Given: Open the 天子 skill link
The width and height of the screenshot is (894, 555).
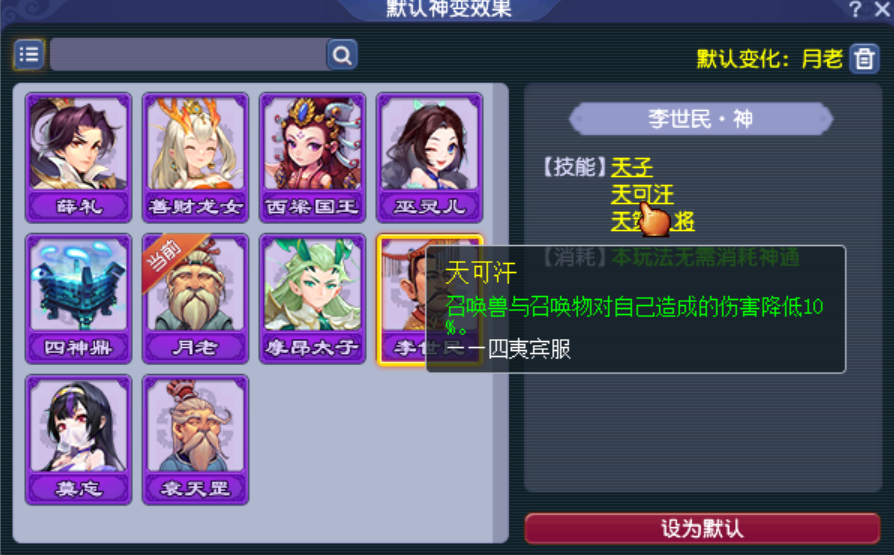Looking at the screenshot, I should pyautogui.click(x=632, y=167).
